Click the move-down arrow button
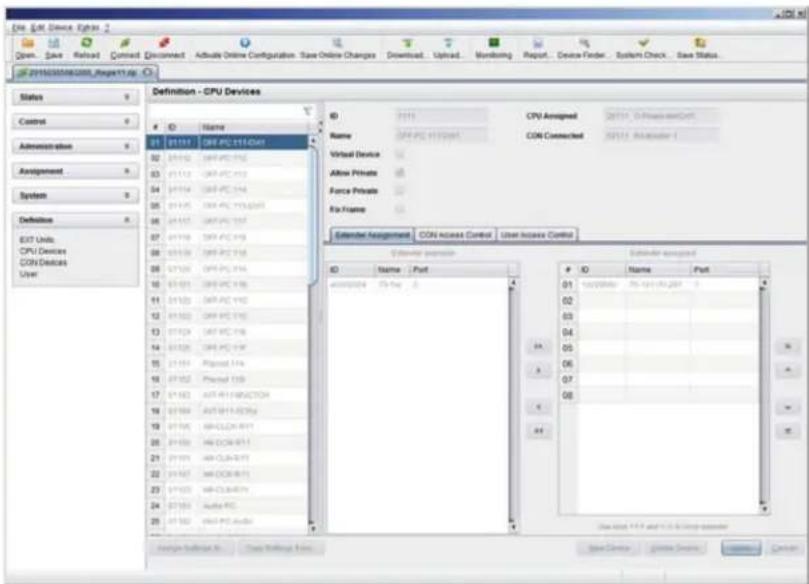Screen dimensions: 809x584 (788, 407)
